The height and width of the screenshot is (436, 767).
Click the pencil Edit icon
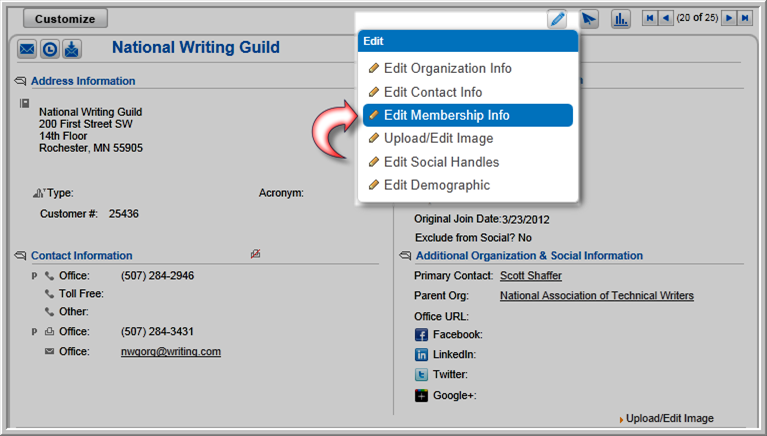click(x=557, y=19)
